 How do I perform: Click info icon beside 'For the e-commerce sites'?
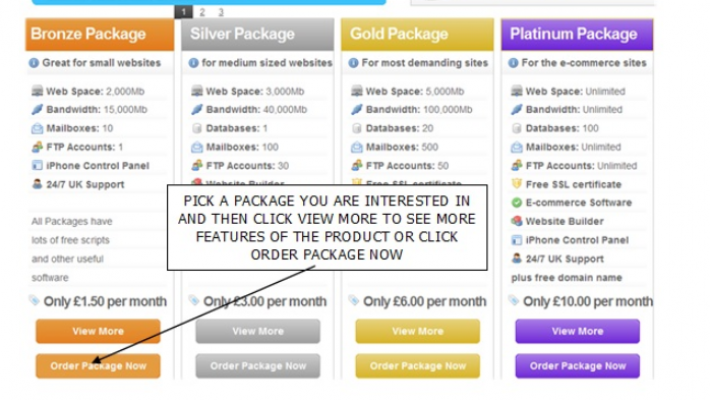click(x=514, y=63)
